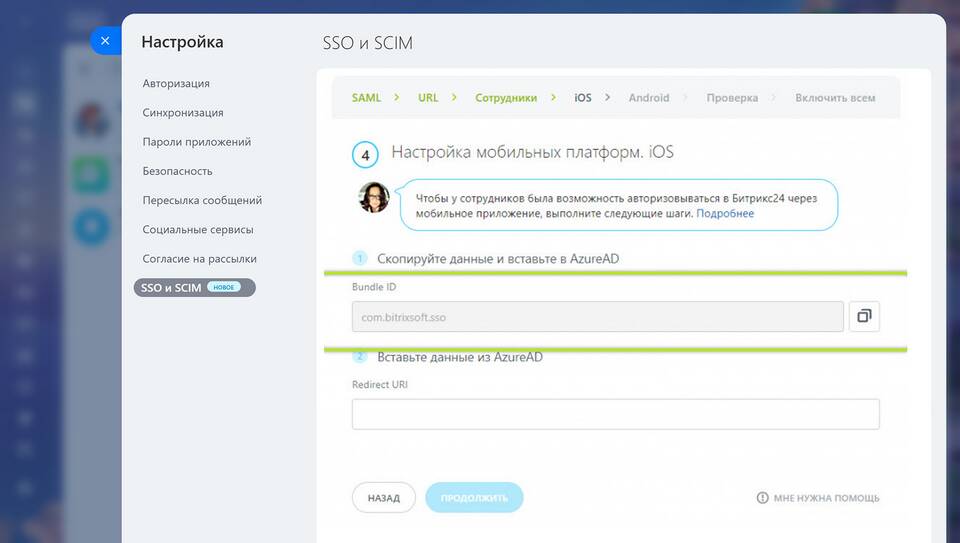Image resolution: width=960 pixels, height=543 pixels.
Task: Focus the Redirect URI input field
Action: tap(615, 414)
